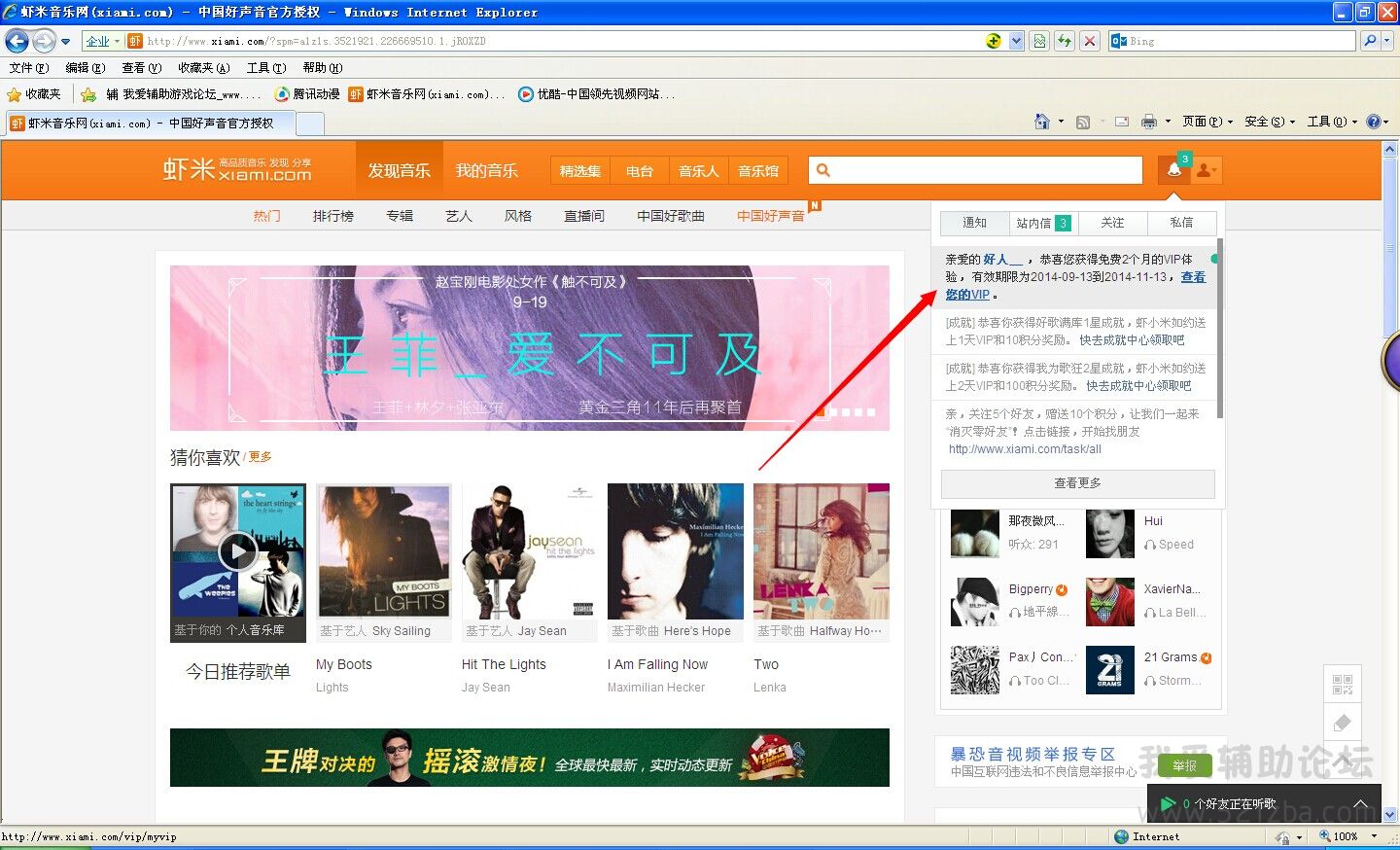Open the 编辑 menu
This screenshot has height=850, width=1400.
tap(85, 68)
